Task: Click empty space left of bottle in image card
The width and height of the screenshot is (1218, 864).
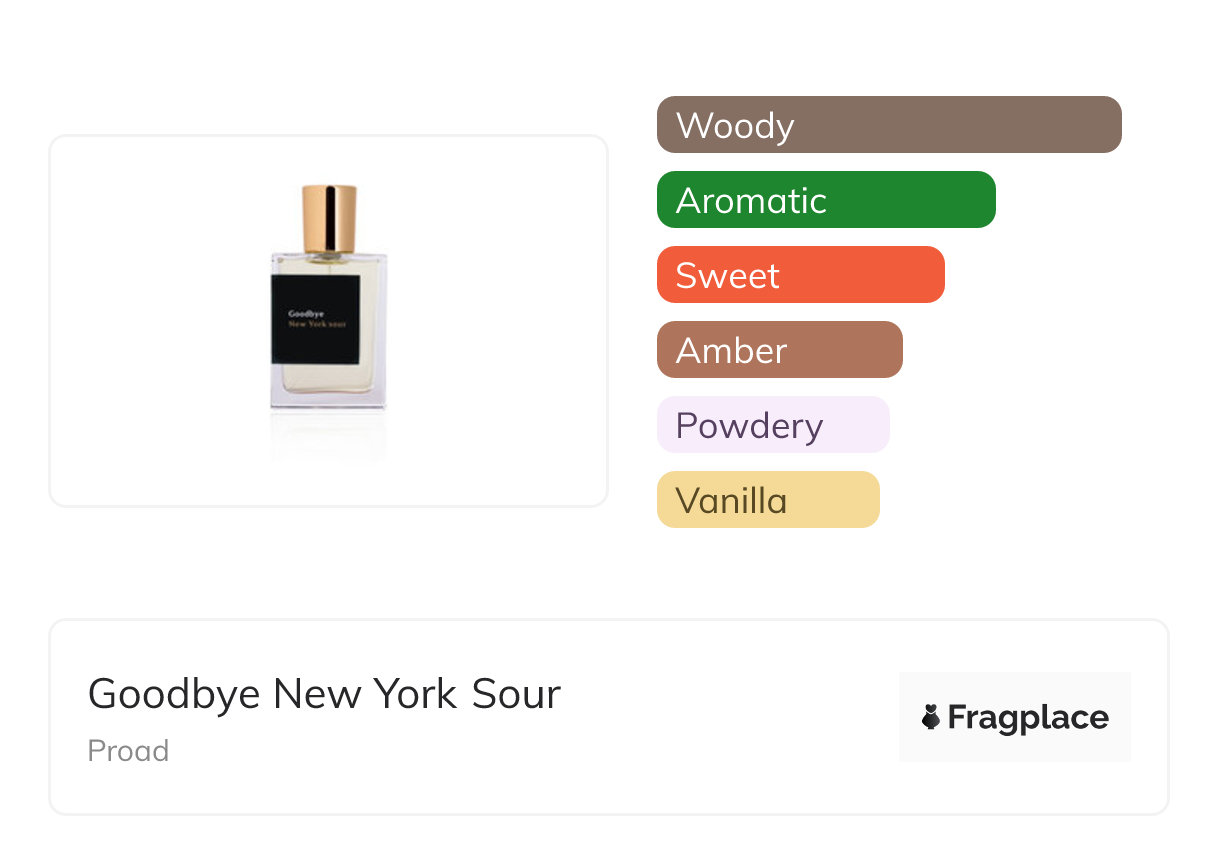Action: (x=150, y=320)
